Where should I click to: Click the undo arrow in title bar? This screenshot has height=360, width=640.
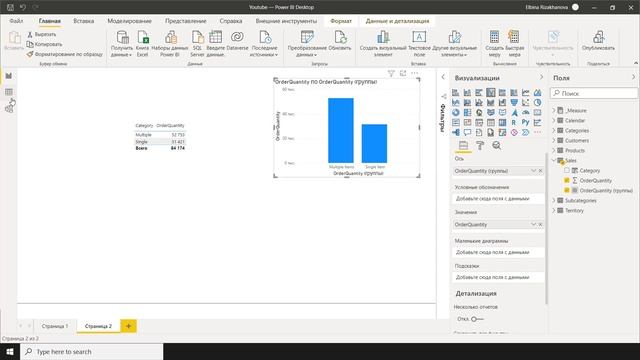point(23,7)
